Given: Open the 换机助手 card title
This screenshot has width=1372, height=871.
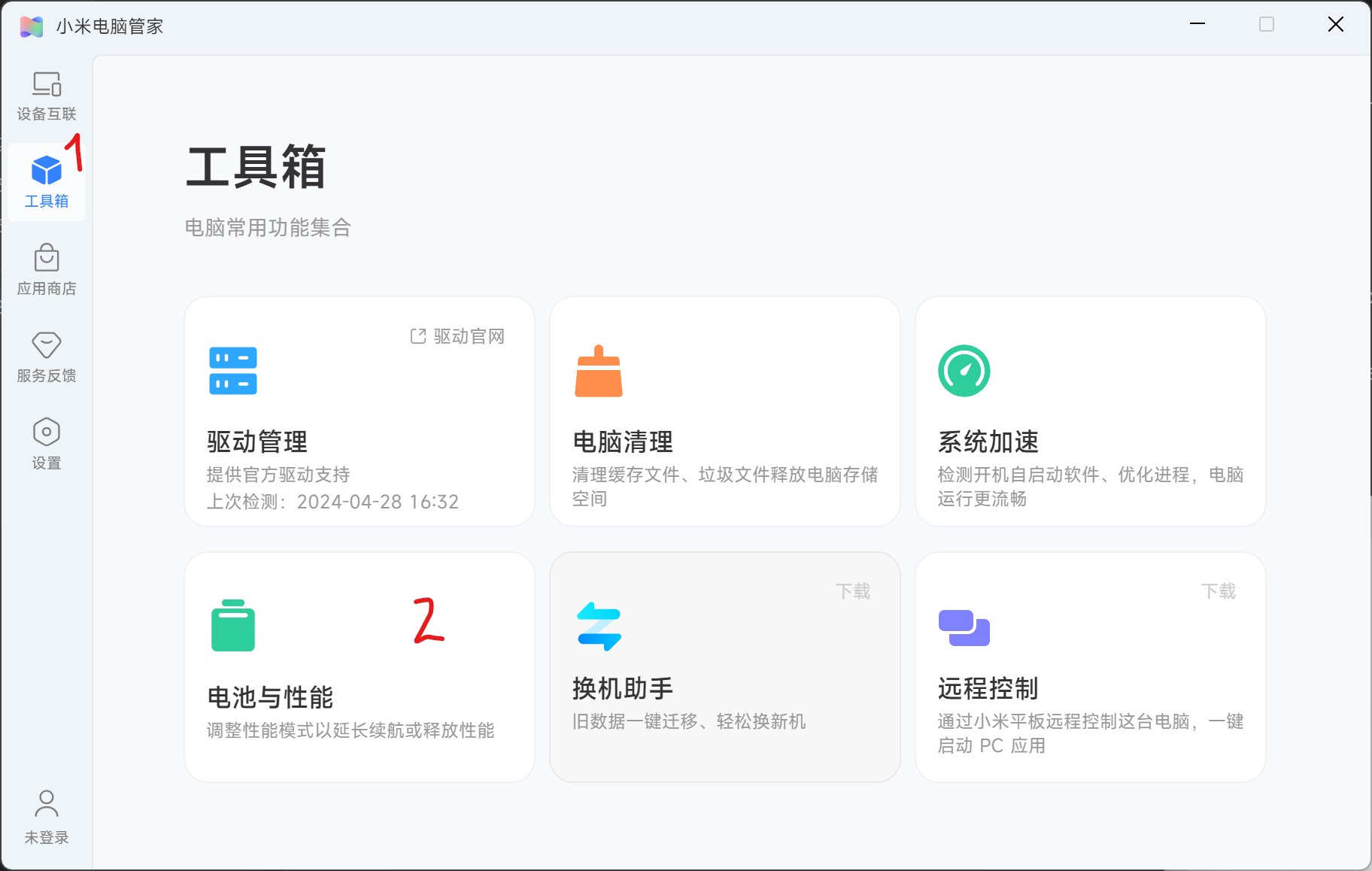Looking at the screenshot, I should (623, 688).
